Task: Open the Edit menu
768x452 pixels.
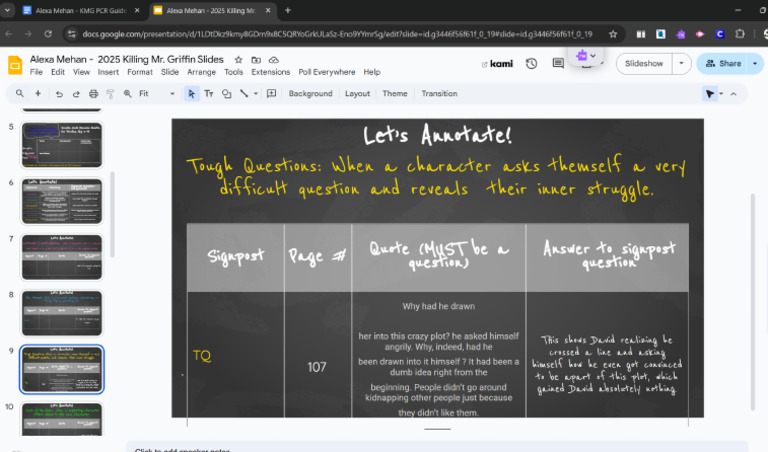Action: [58, 72]
